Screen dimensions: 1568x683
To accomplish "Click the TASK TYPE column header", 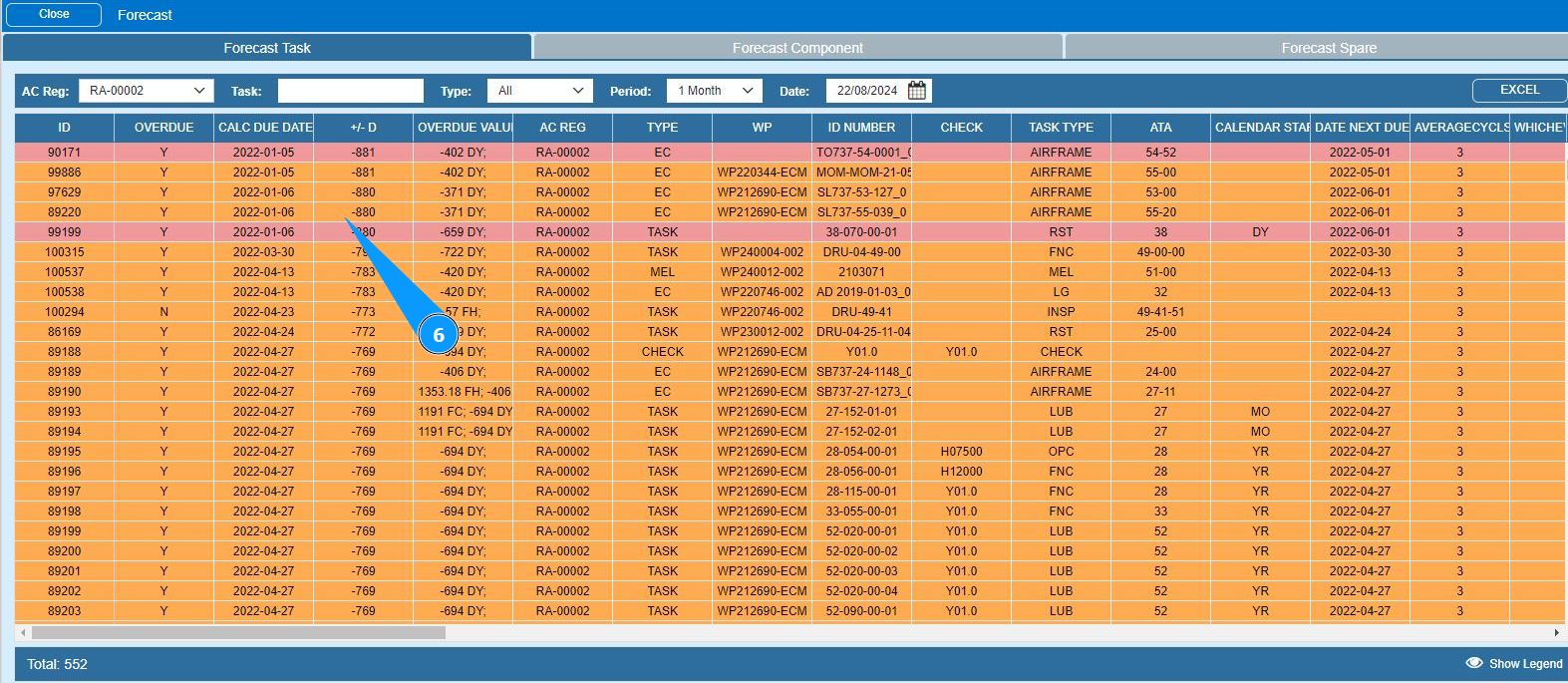I will pyautogui.click(x=1061, y=128).
